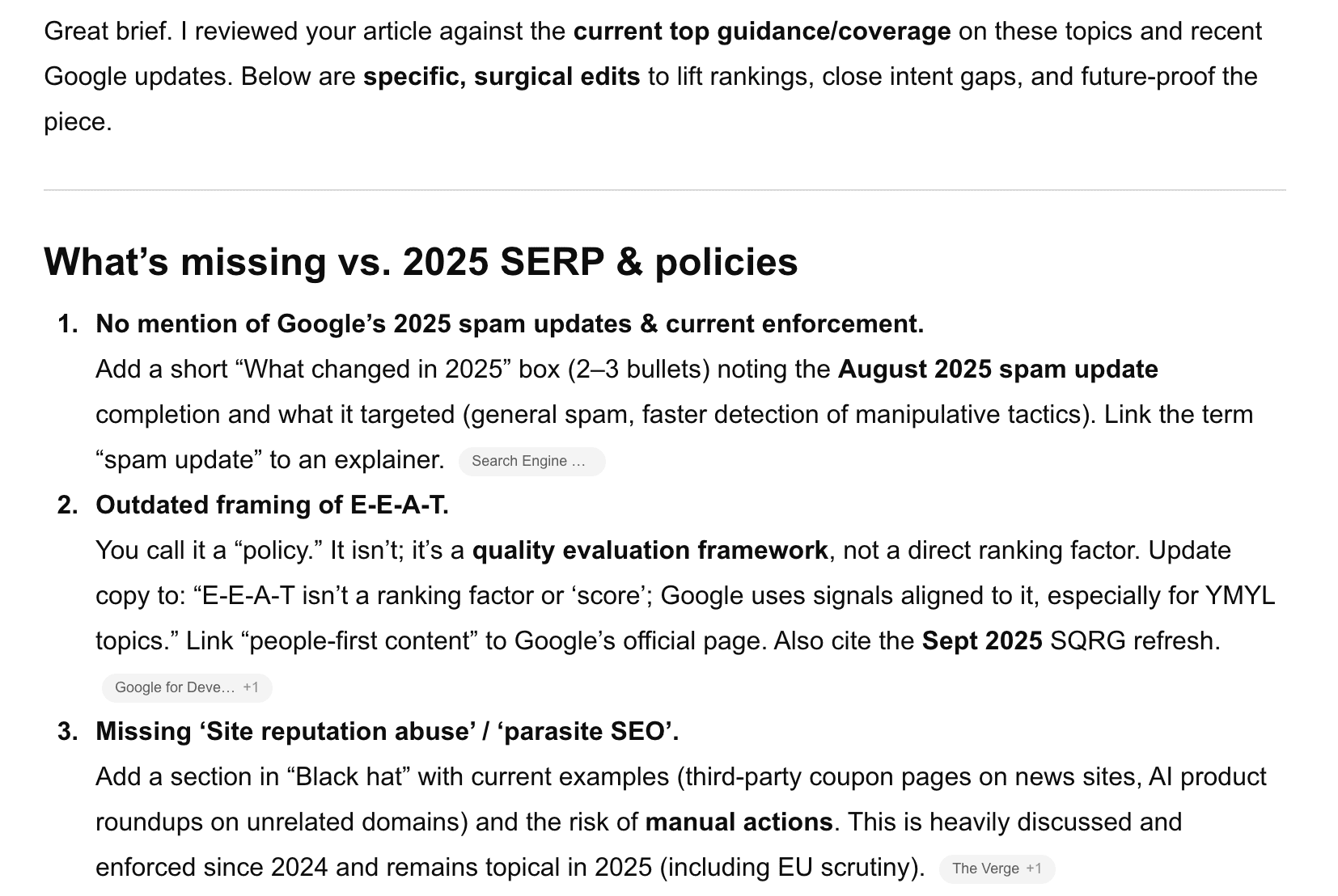
Task: Click bold "specific, surgical edits" in intro
Action: pyautogui.click(x=502, y=77)
